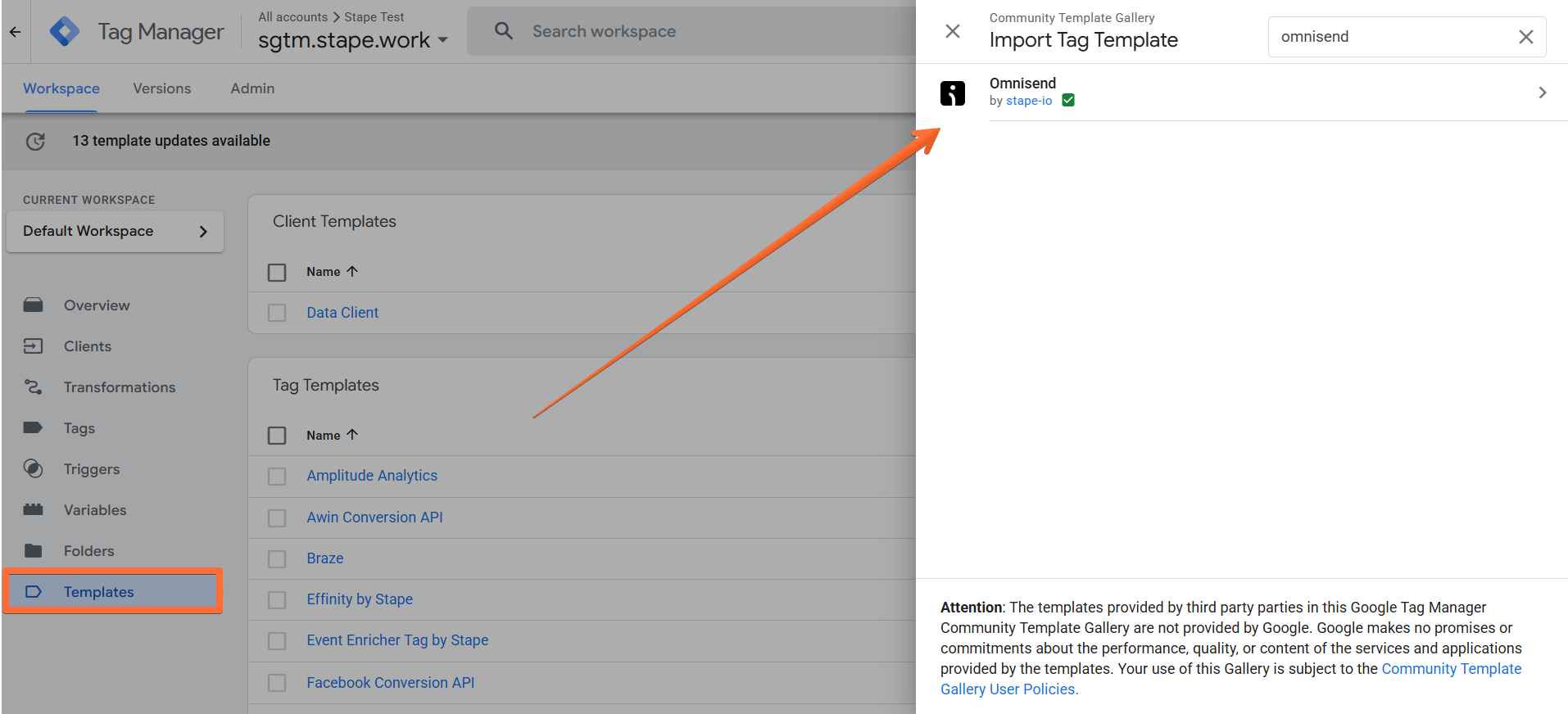Click the Omnisend template logo icon
Viewport: 1568px width, 714px height.
click(x=953, y=93)
